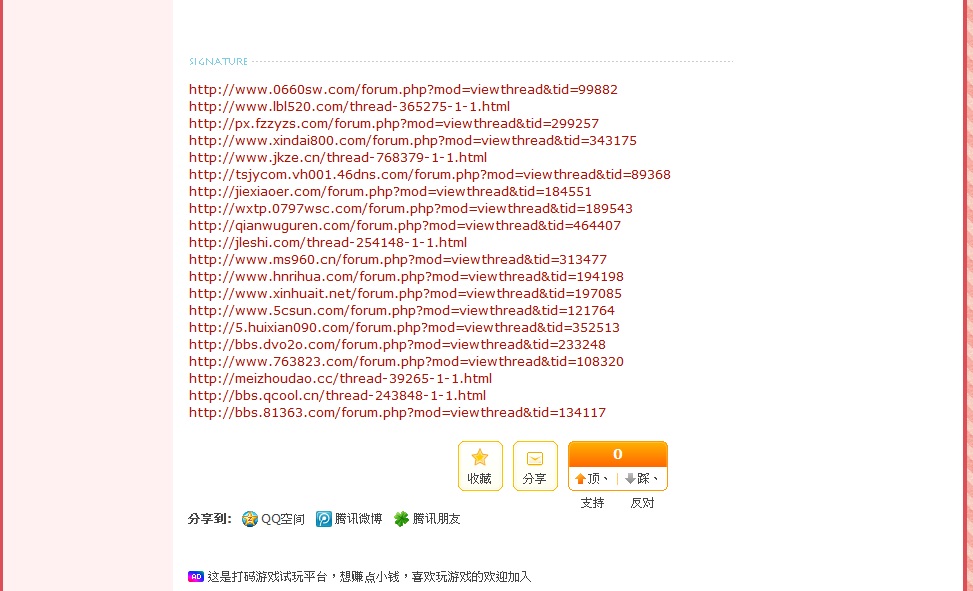Click the 腾讯微博 share icon
Viewport: 973px width, 591px height.
(x=324, y=519)
